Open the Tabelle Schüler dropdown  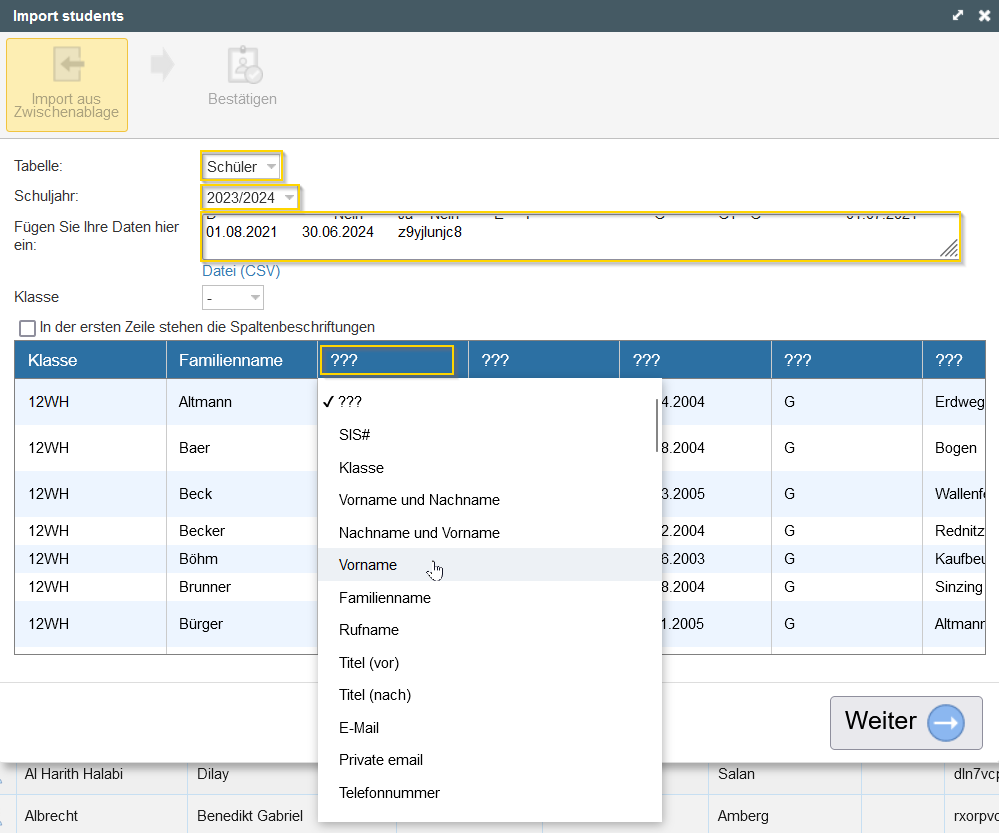click(x=242, y=167)
